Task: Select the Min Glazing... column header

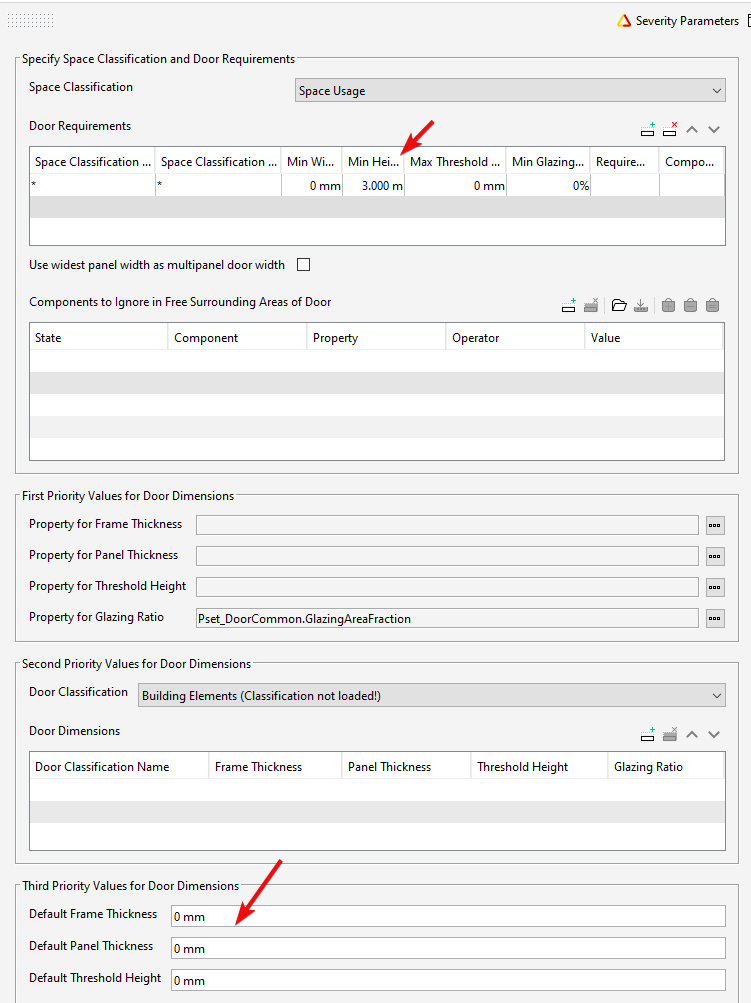Action: coord(548,162)
